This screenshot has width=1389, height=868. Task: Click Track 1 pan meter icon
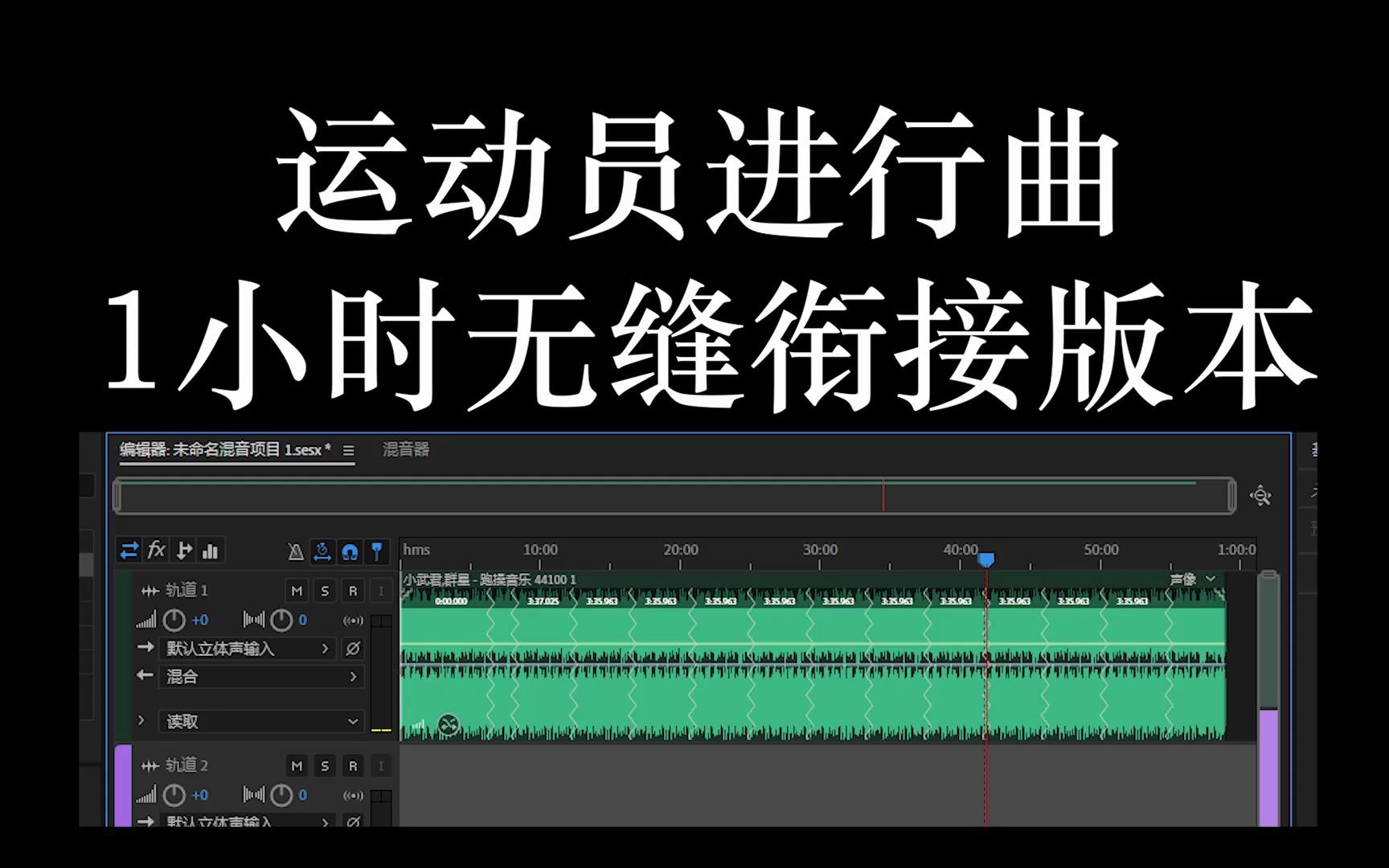[x=254, y=620]
